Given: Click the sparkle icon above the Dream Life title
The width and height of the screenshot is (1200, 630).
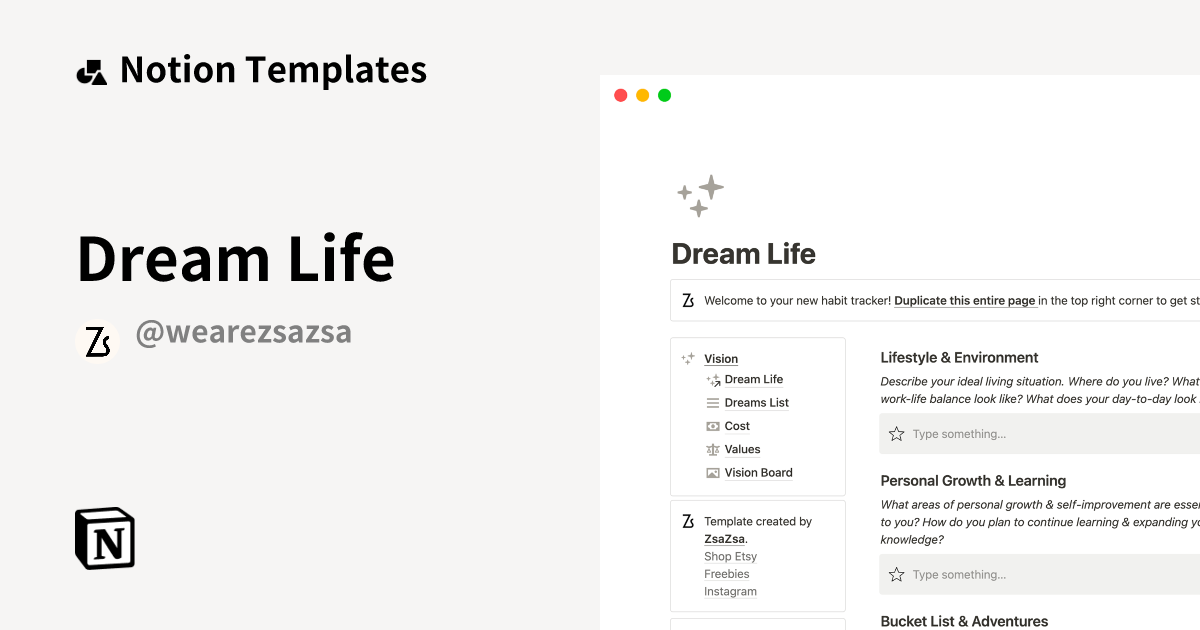Looking at the screenshot, I should 700,195.
